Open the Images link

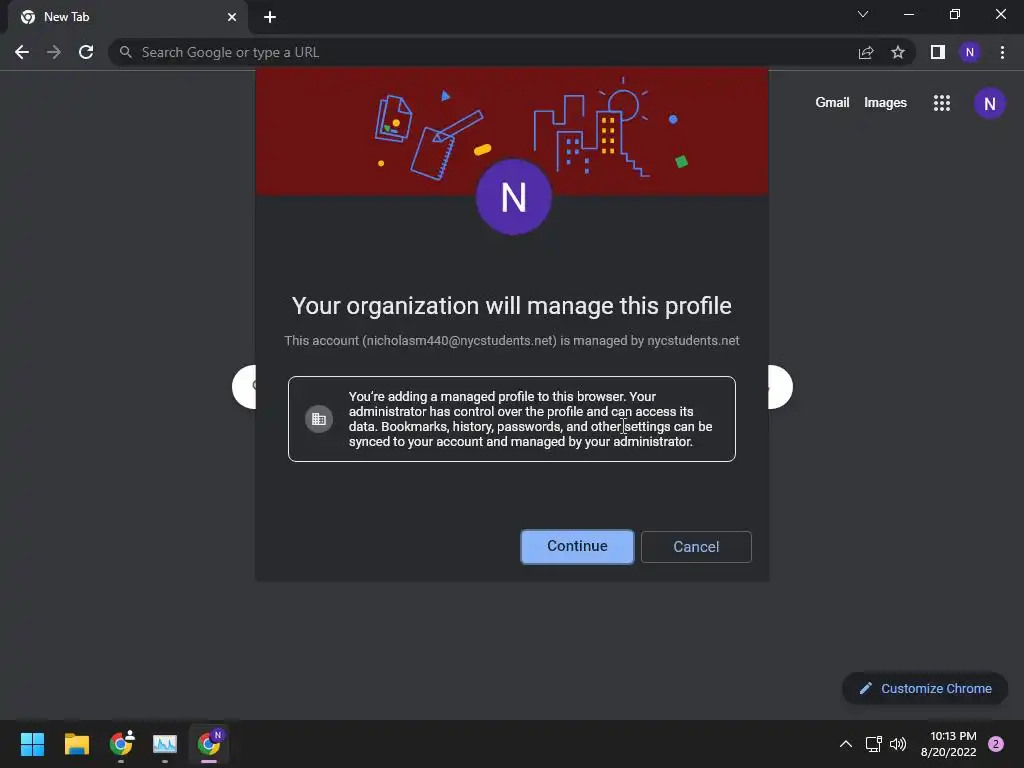(x=885, y=103)
